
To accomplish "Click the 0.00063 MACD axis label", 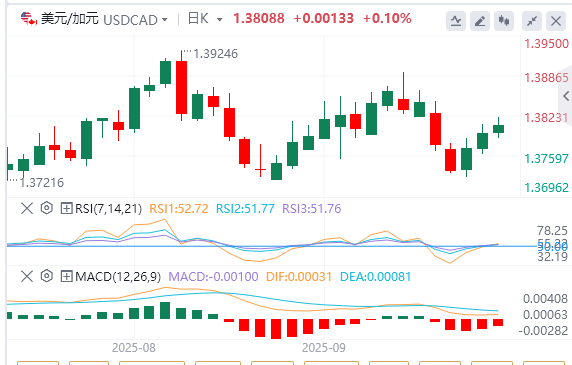I will (546, 315).
